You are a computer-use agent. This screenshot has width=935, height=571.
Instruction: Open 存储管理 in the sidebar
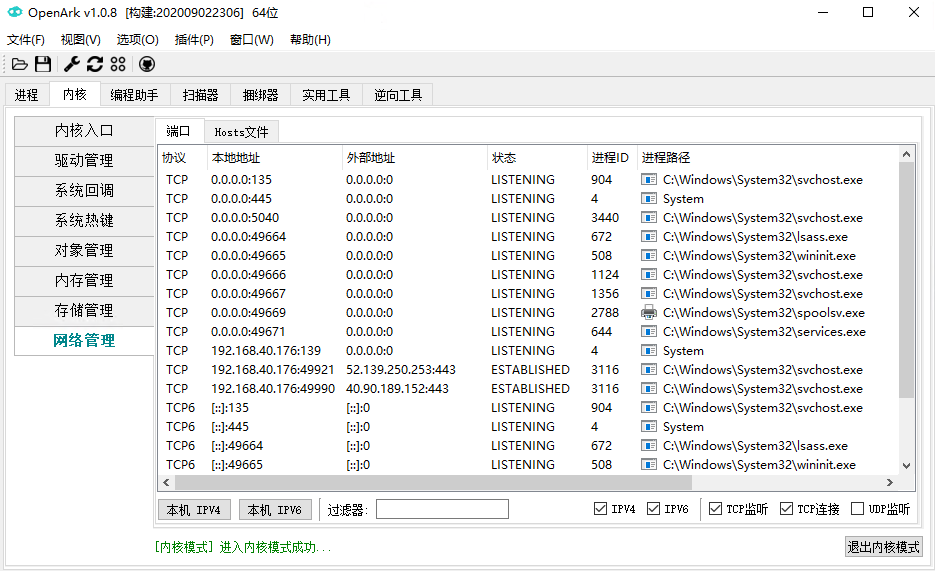pos(84,311)
